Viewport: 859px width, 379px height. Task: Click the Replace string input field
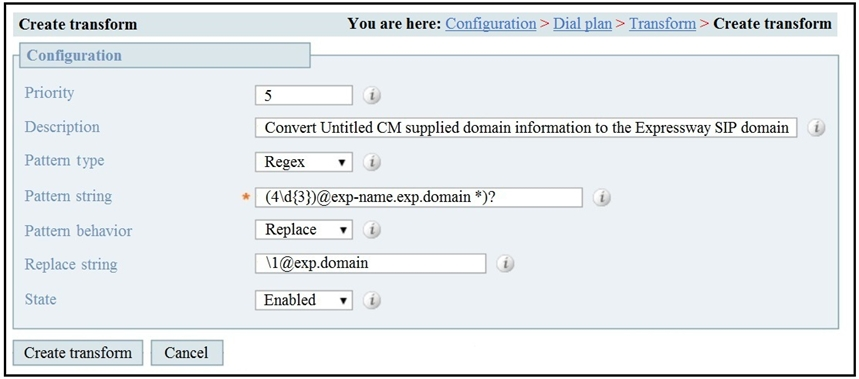click(370, 263)
